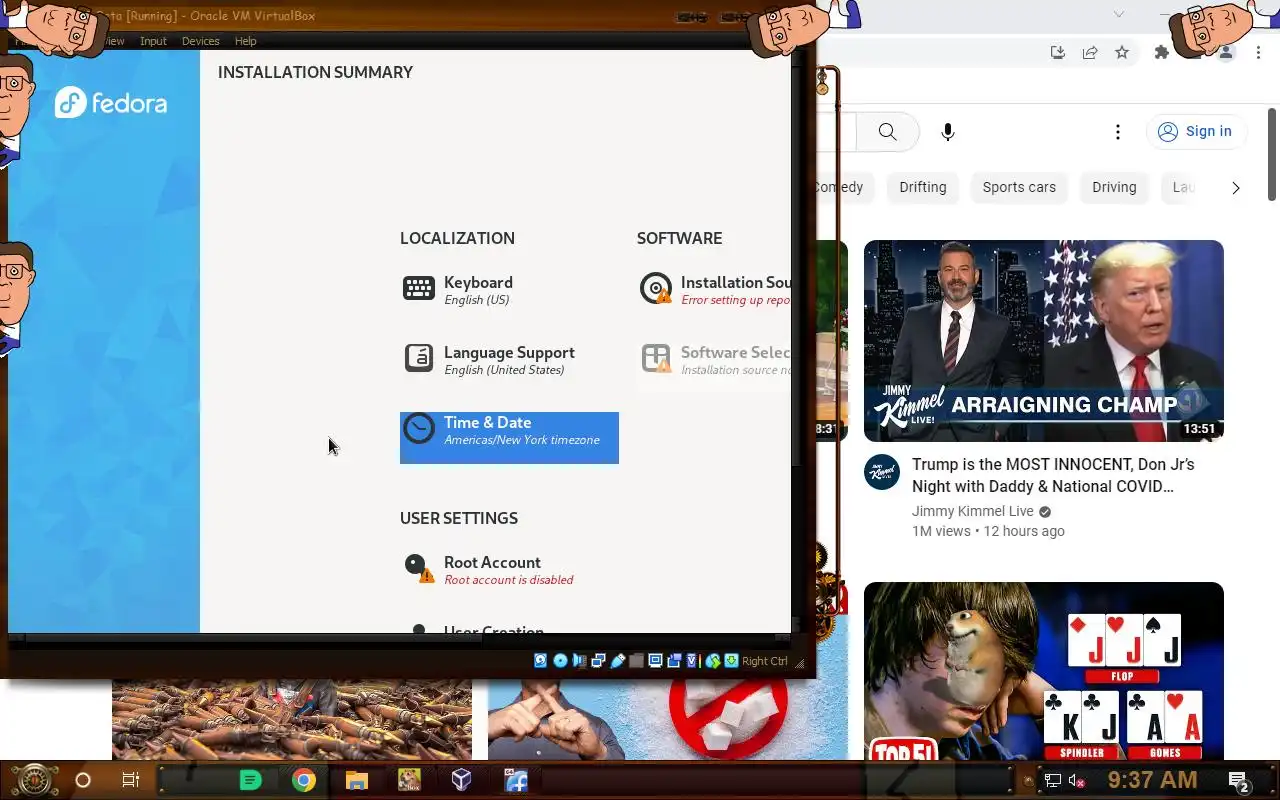Screen dimensions: 1280x800
Task: Click VirtualBox optical disc status icon
Action: tap(560, 661)
